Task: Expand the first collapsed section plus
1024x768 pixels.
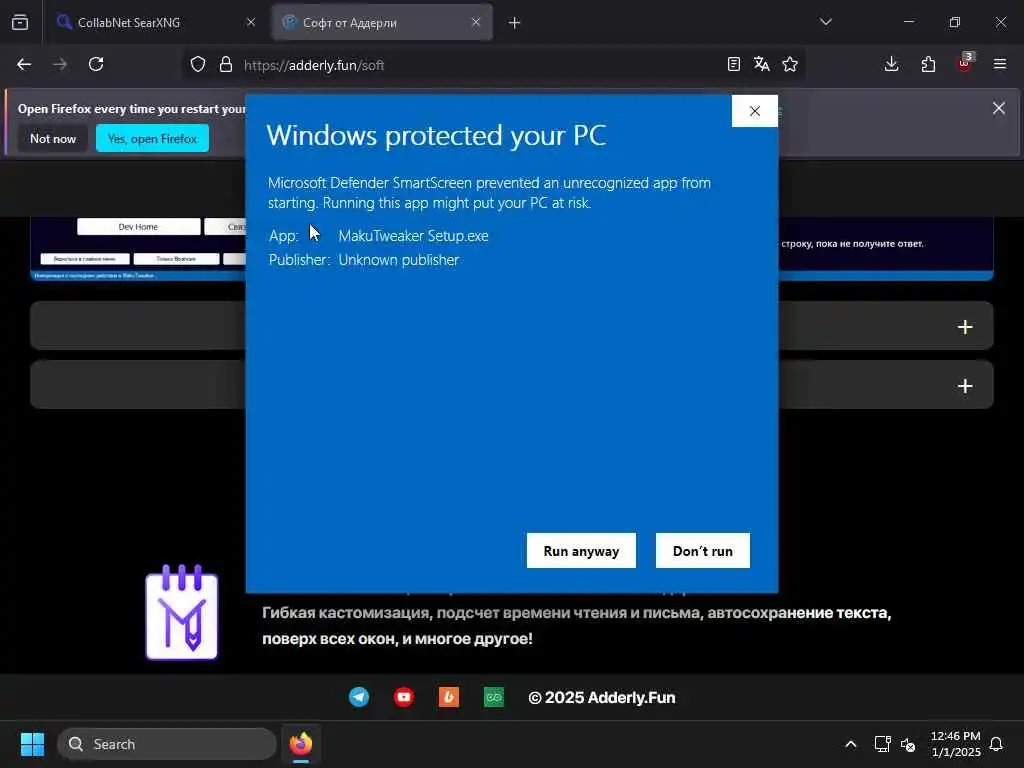Action: pyautogui.click(x=965, y=327)
